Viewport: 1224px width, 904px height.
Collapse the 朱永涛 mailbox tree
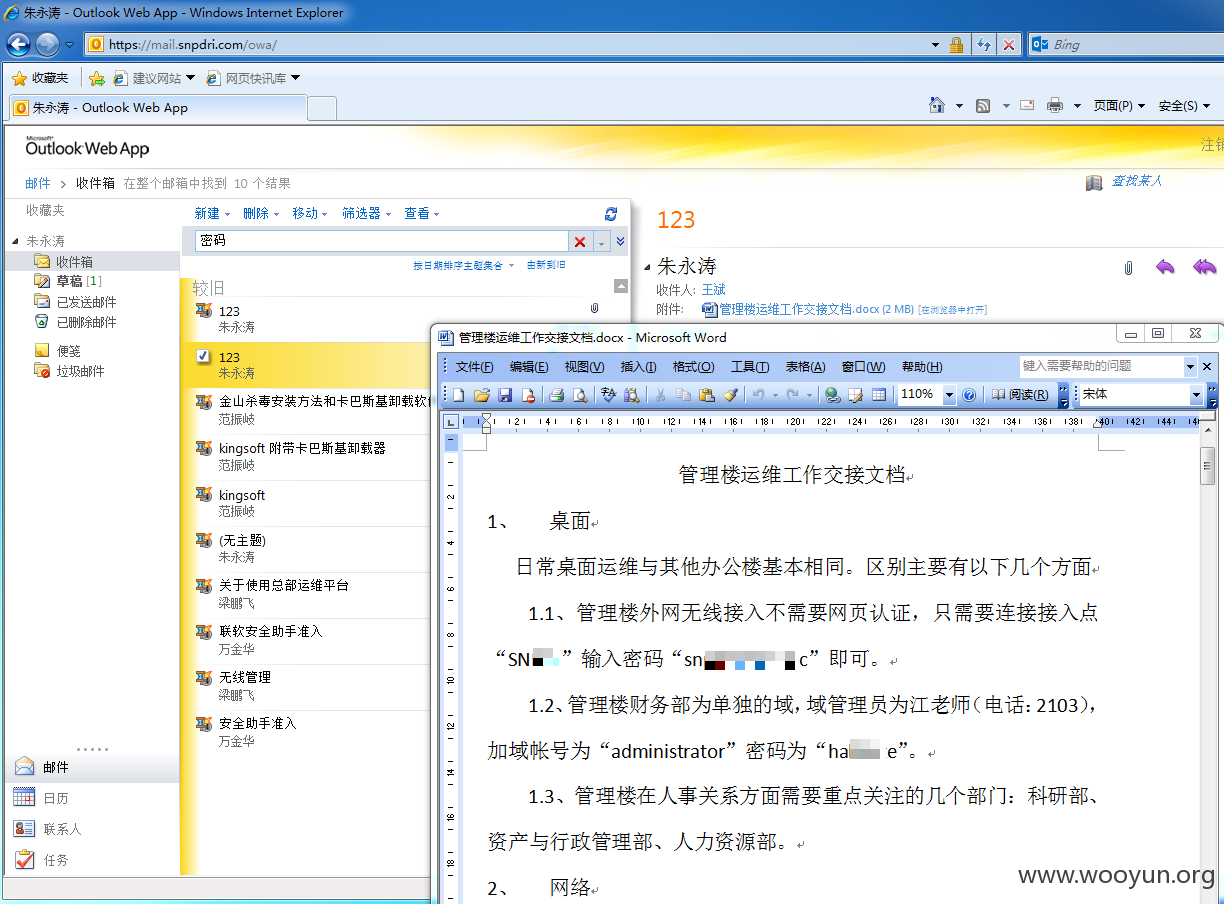[15, 242]
